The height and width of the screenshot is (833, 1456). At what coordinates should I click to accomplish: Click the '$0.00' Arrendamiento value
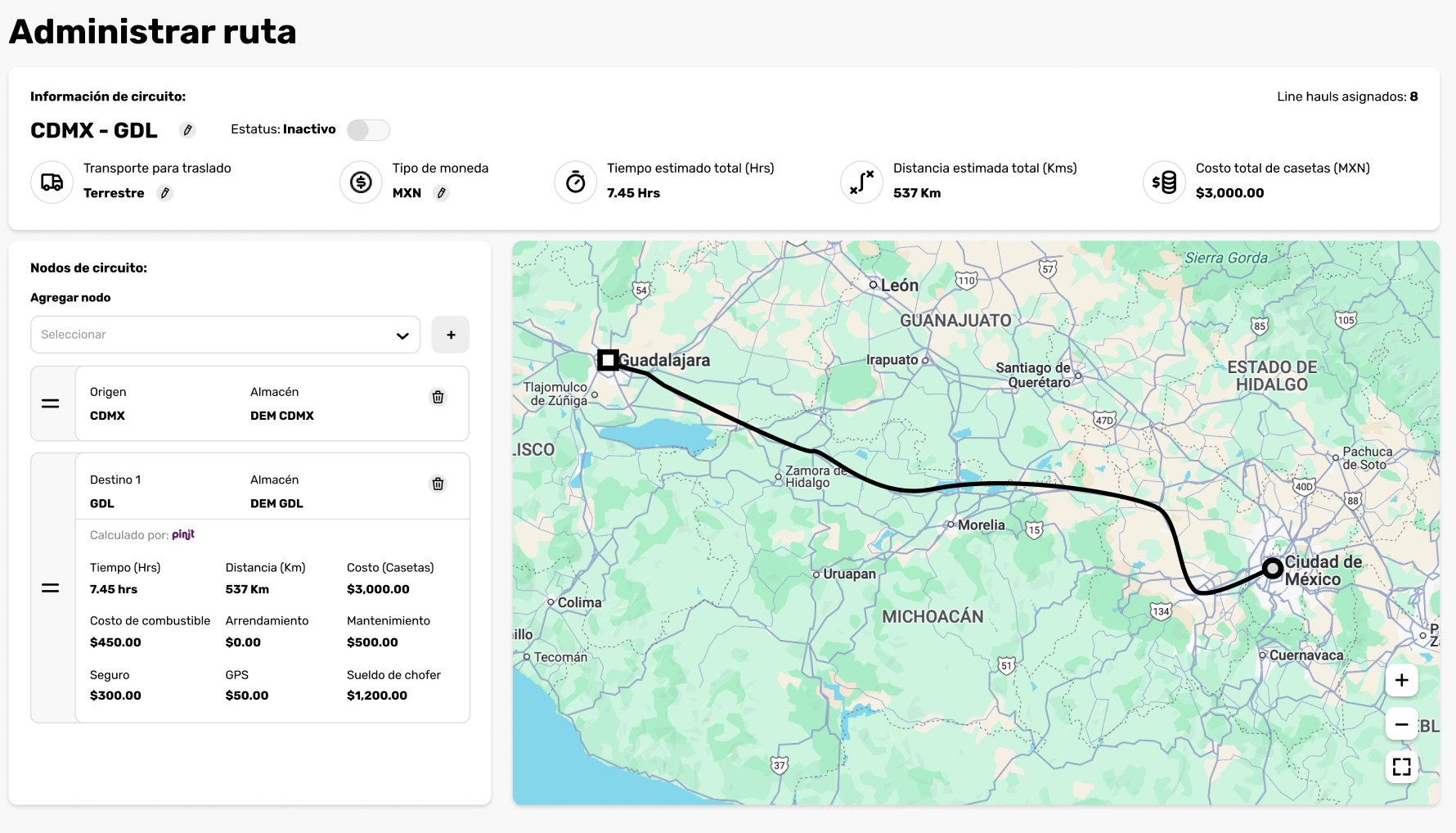coord(243,642)
